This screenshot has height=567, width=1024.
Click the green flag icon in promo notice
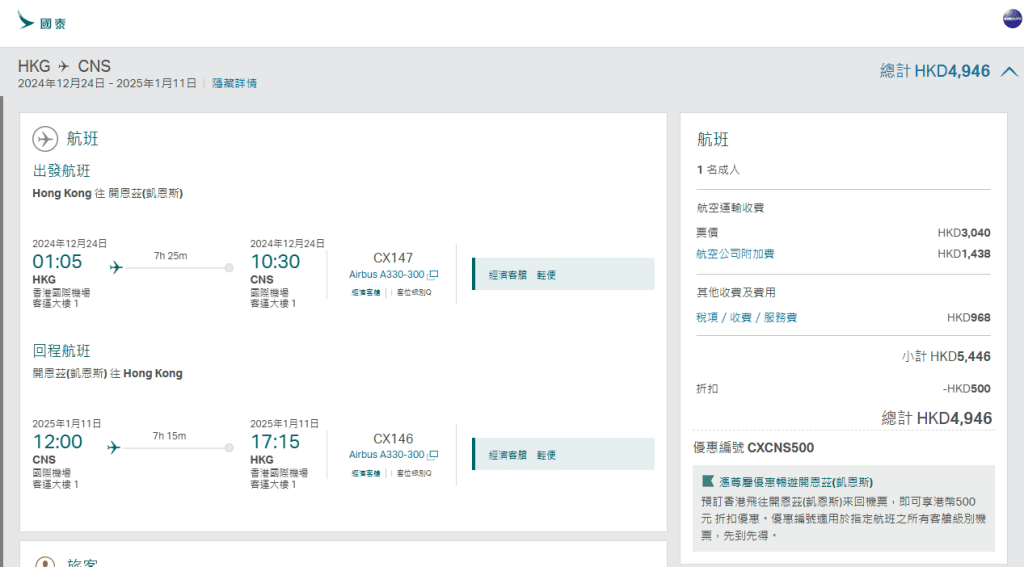(x=708, y=481)
